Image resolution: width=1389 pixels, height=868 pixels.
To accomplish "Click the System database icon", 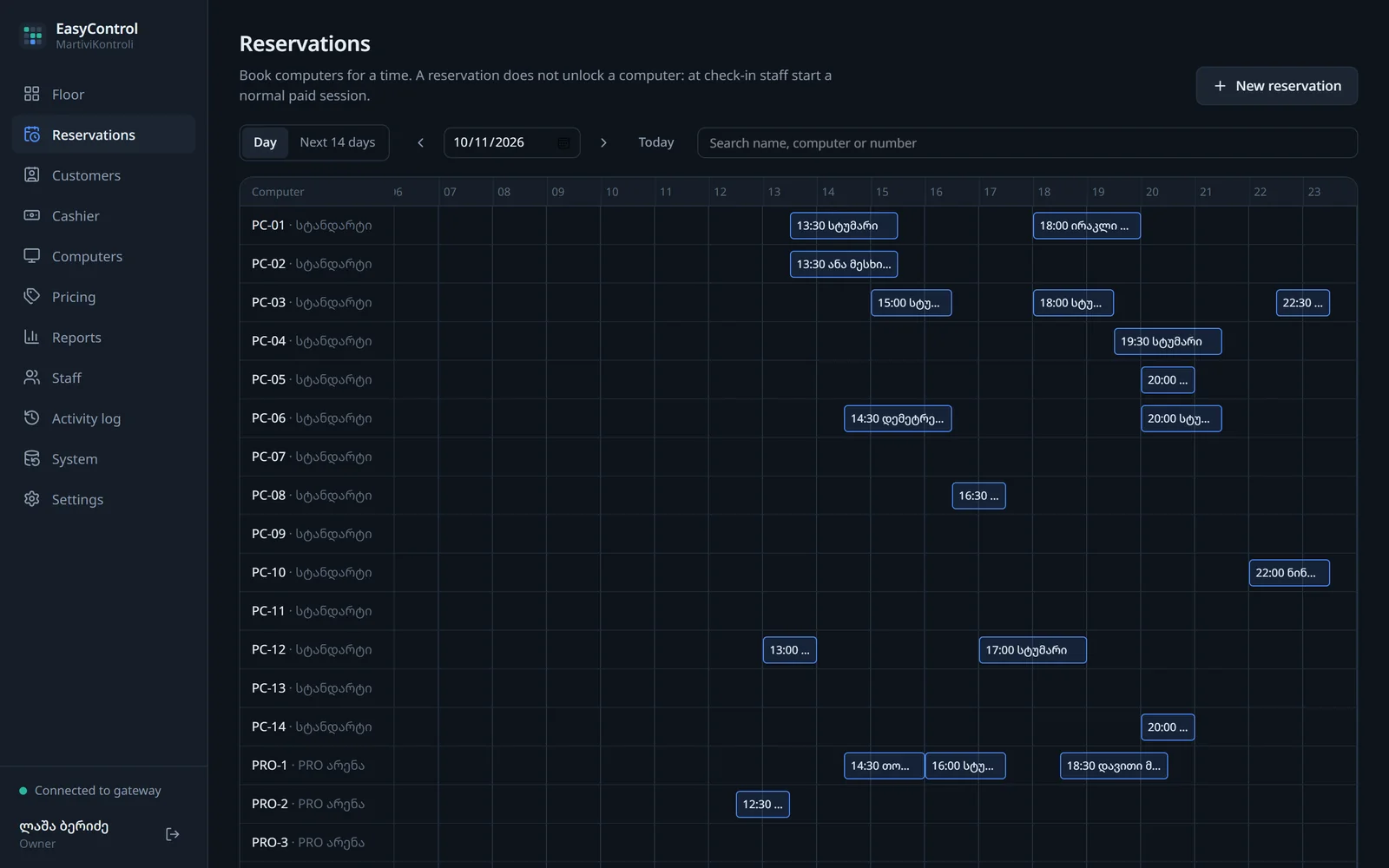I will [x=32, y=458].
